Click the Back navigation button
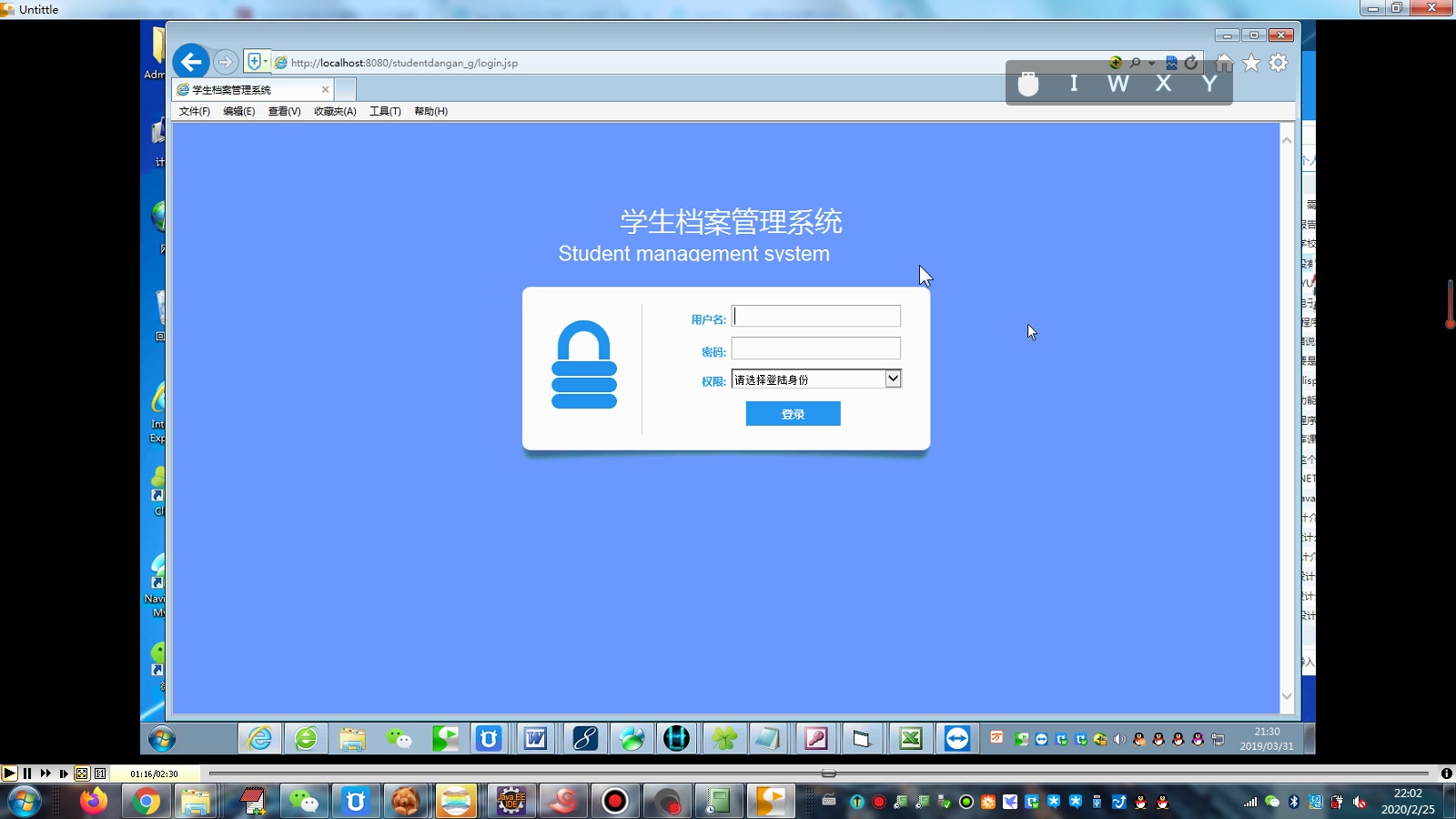 (x=191, y=61)
